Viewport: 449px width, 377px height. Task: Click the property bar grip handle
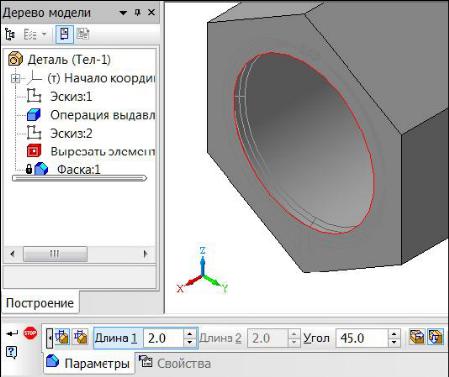tap(49, 338)
